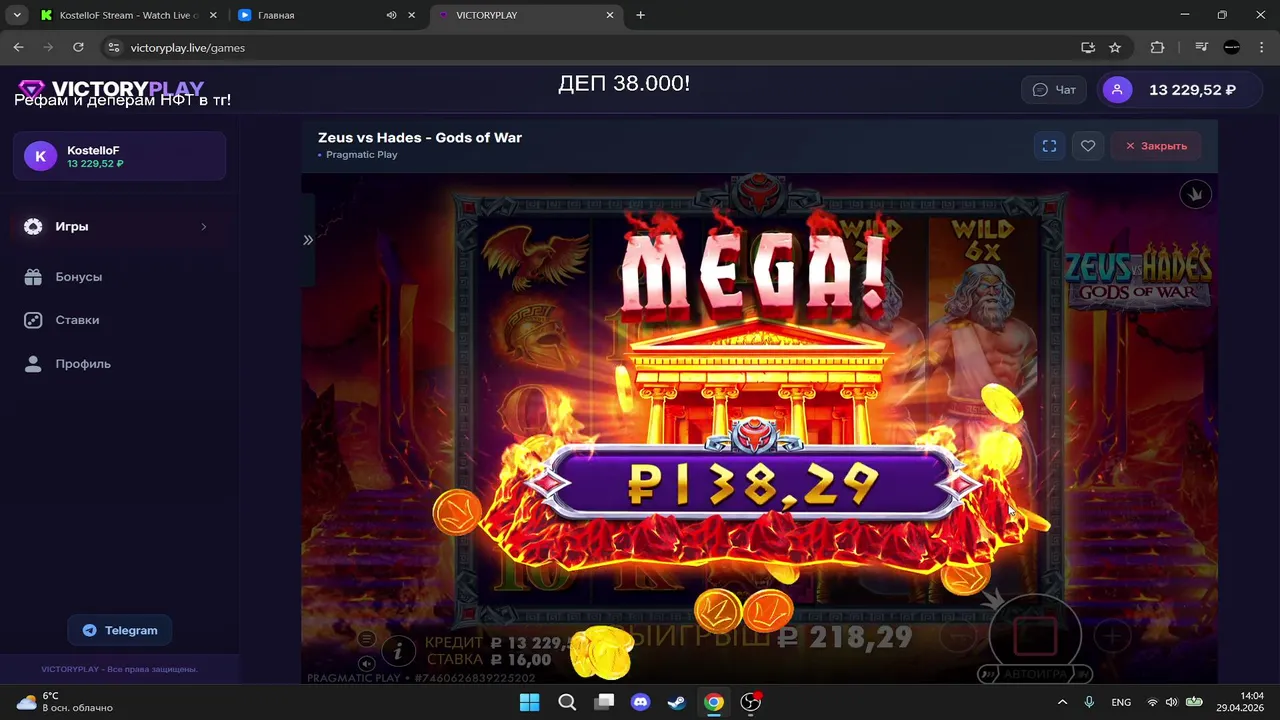The width and height of the screenshot is (1280, 720).
Task: Click the corner logo icon on game
Action: click(1195, 194)
